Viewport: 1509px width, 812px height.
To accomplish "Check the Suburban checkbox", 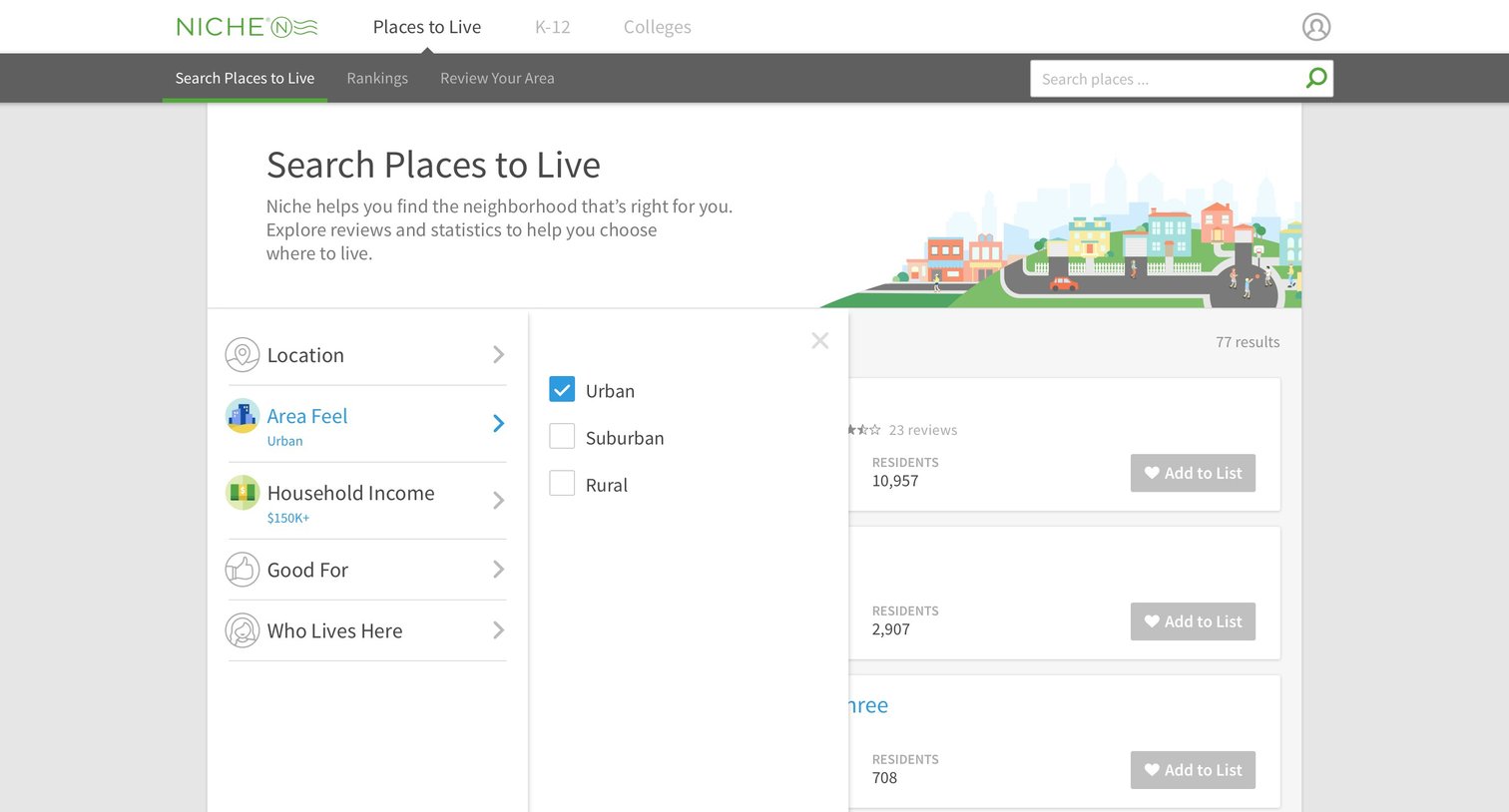I will [x=562, y=436].
